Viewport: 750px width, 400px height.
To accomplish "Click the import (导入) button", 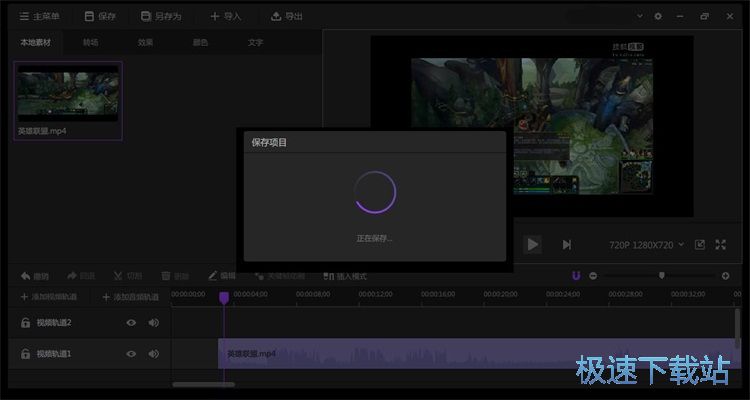I will pyautogui.click(x=226, y=16).
